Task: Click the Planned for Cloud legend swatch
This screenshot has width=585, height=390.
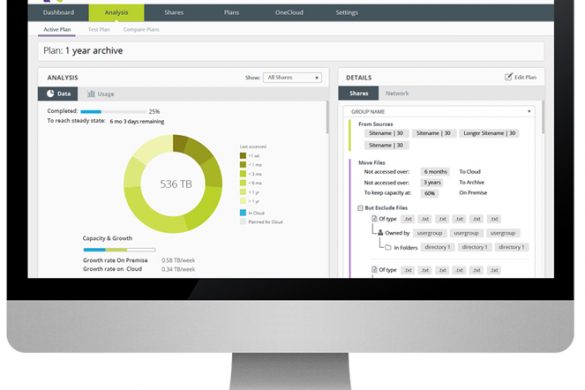Action: tap(243, 222)
